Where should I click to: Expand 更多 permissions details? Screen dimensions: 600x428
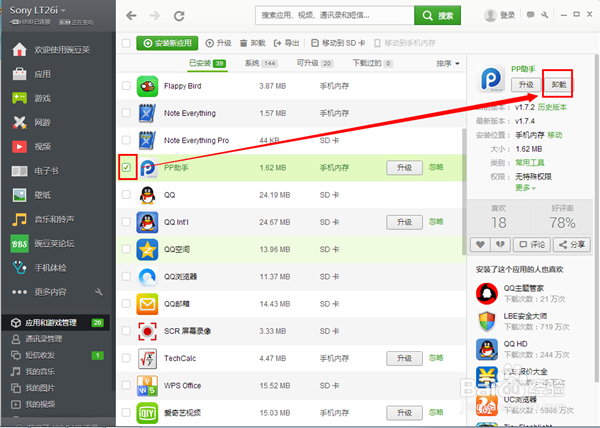point(525,188)
